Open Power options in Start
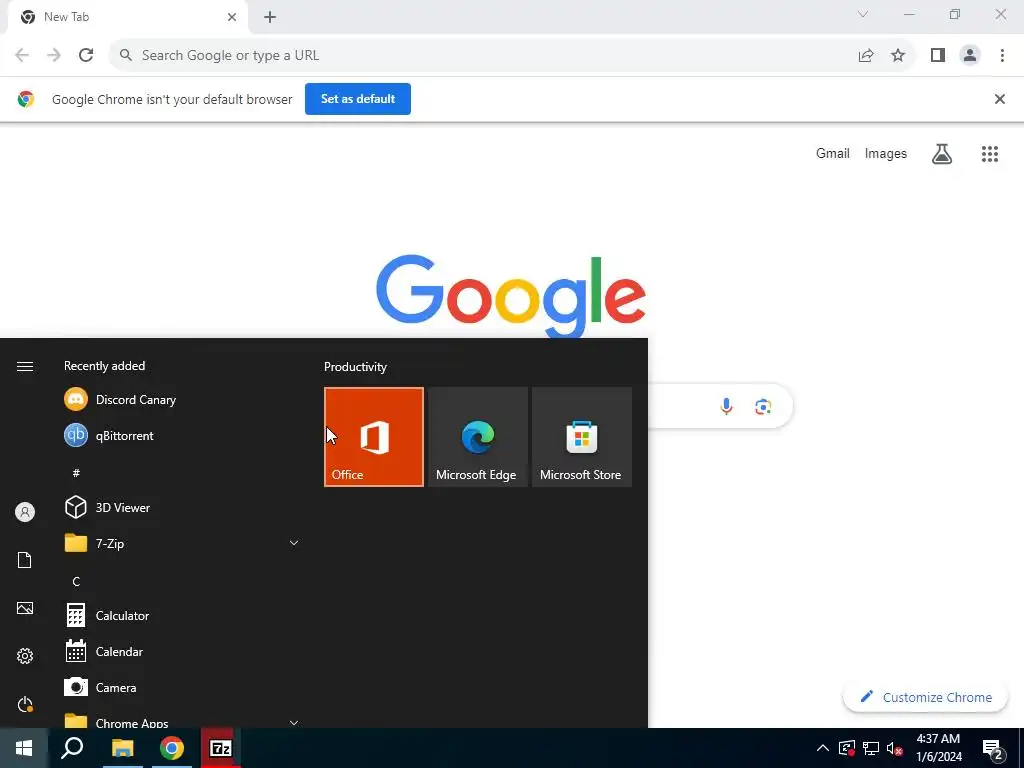Viewport: 1024px width, 768px height. 25,705
